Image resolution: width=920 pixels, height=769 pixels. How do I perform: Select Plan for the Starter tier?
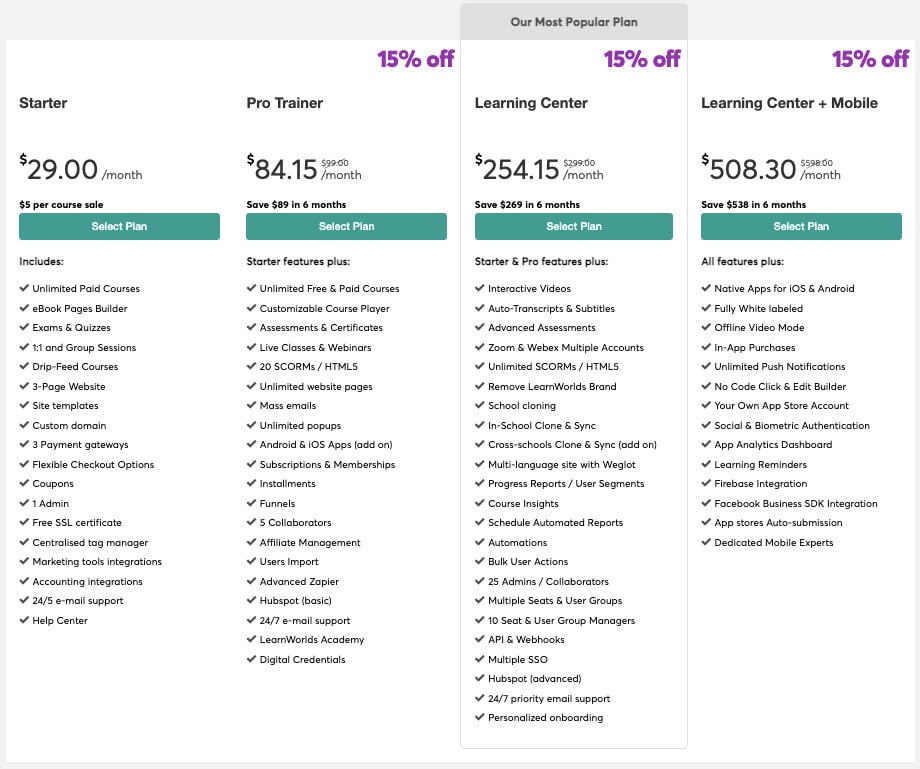click(x=119, y=226)
